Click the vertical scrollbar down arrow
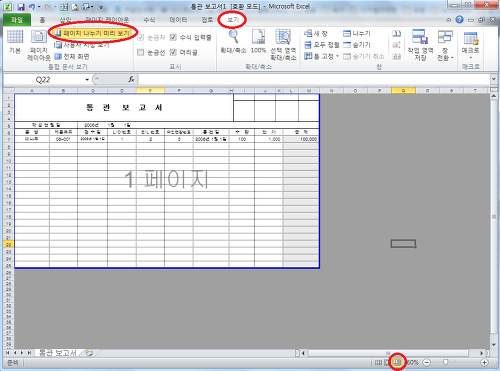 pos(494,345)
